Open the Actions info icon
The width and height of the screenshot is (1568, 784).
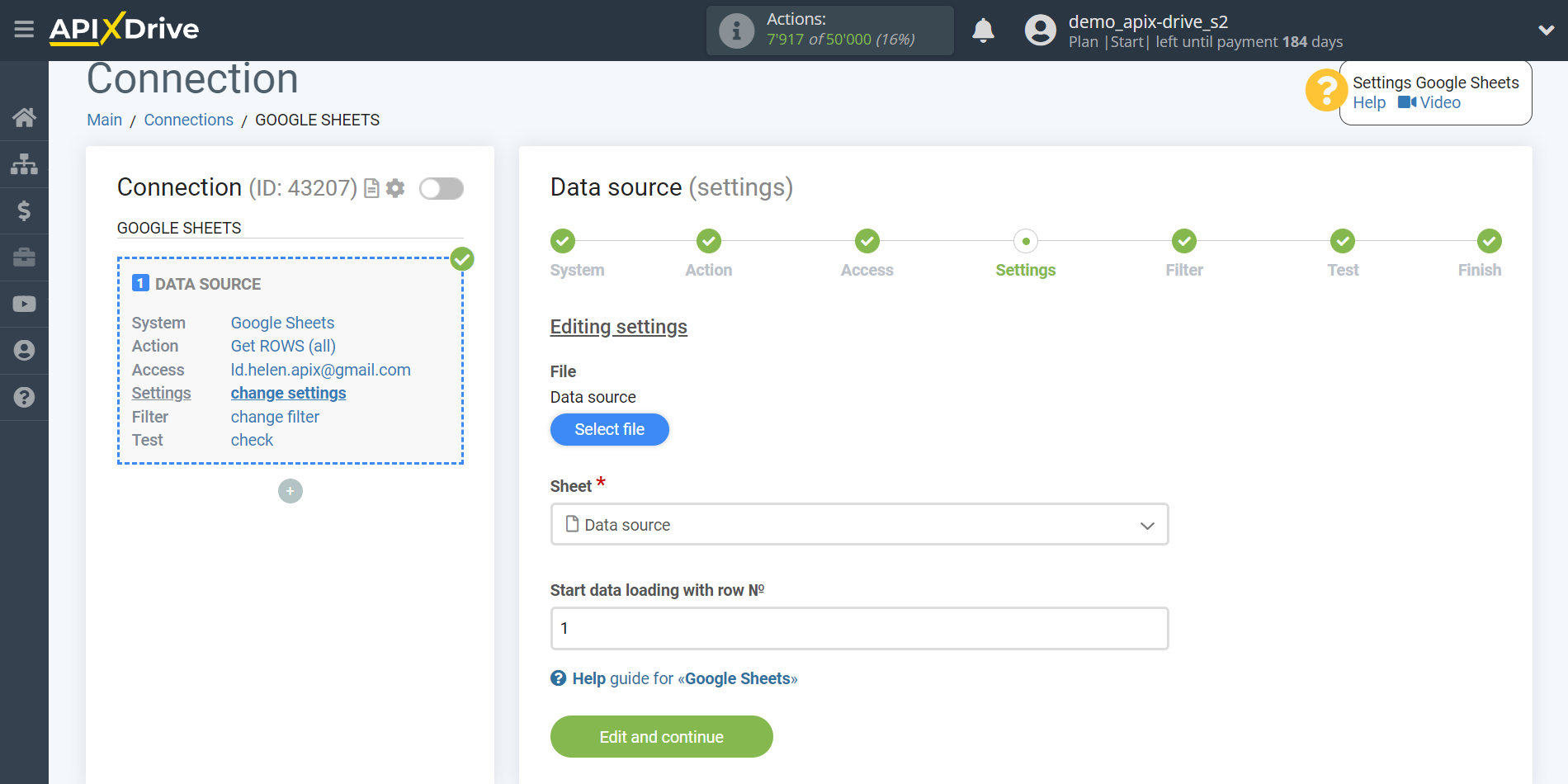(x=736, y=31)
